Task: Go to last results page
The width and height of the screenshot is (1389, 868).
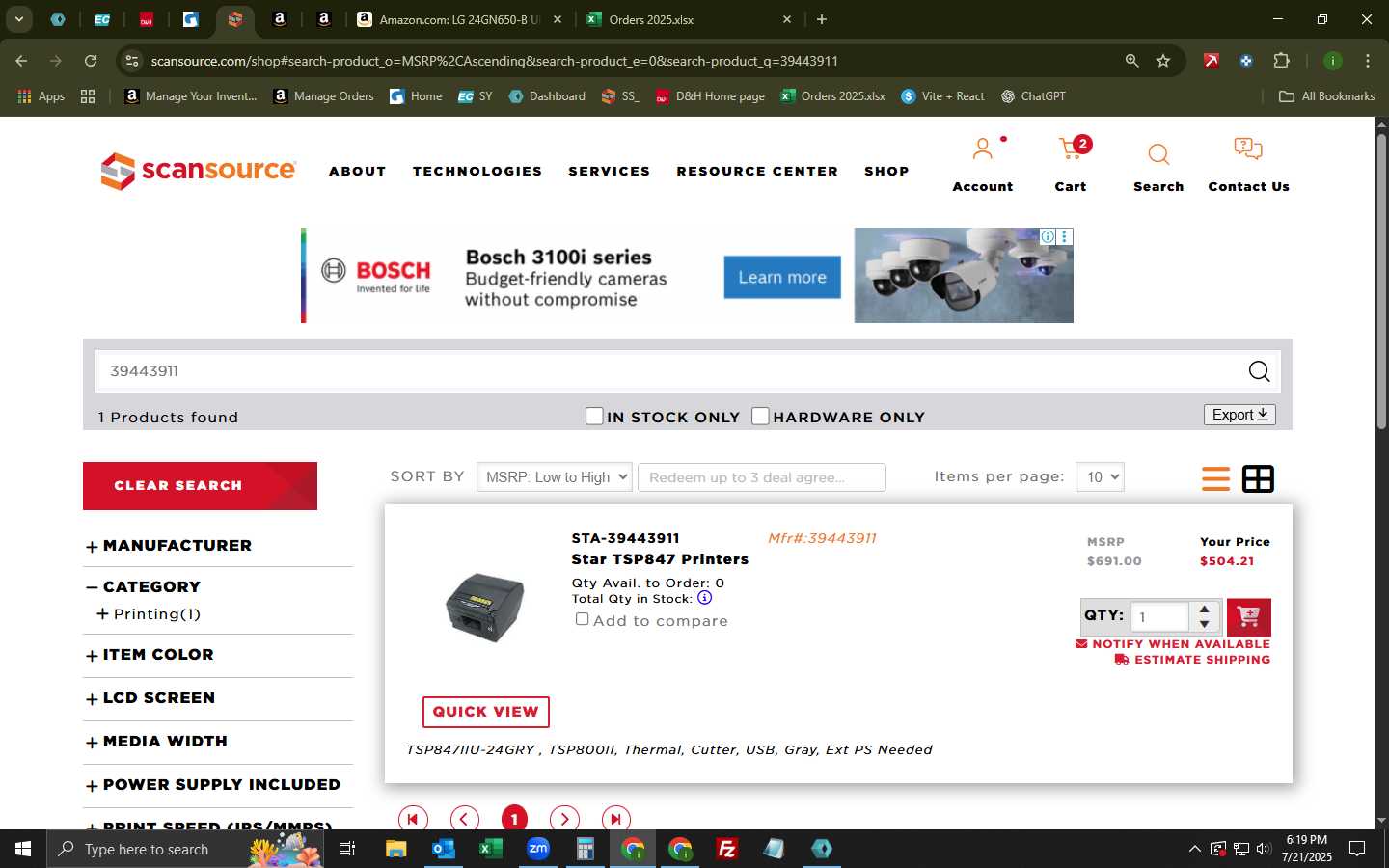Action: 615,819
